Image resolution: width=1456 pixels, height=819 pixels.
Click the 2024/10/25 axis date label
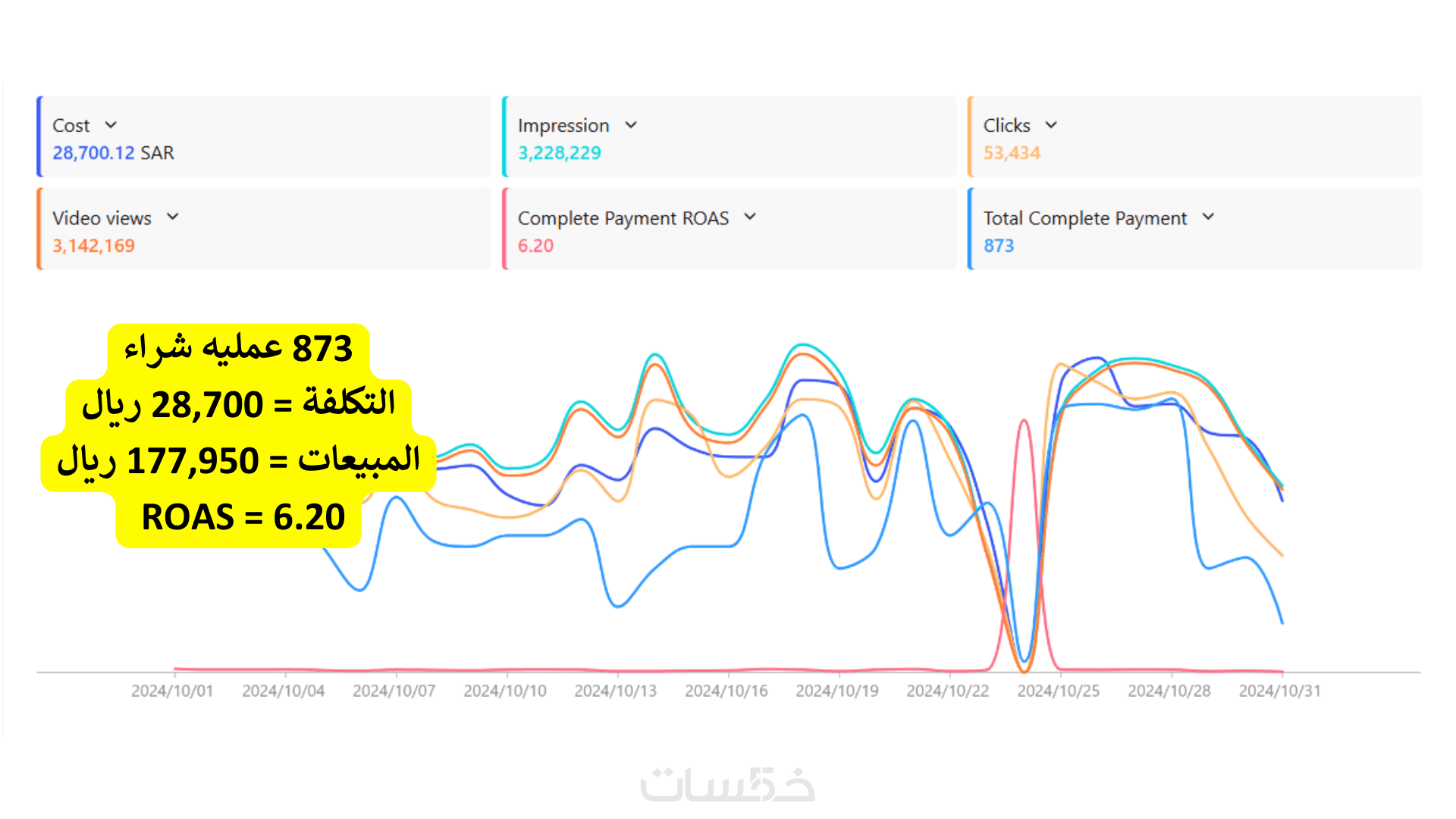1058,691
